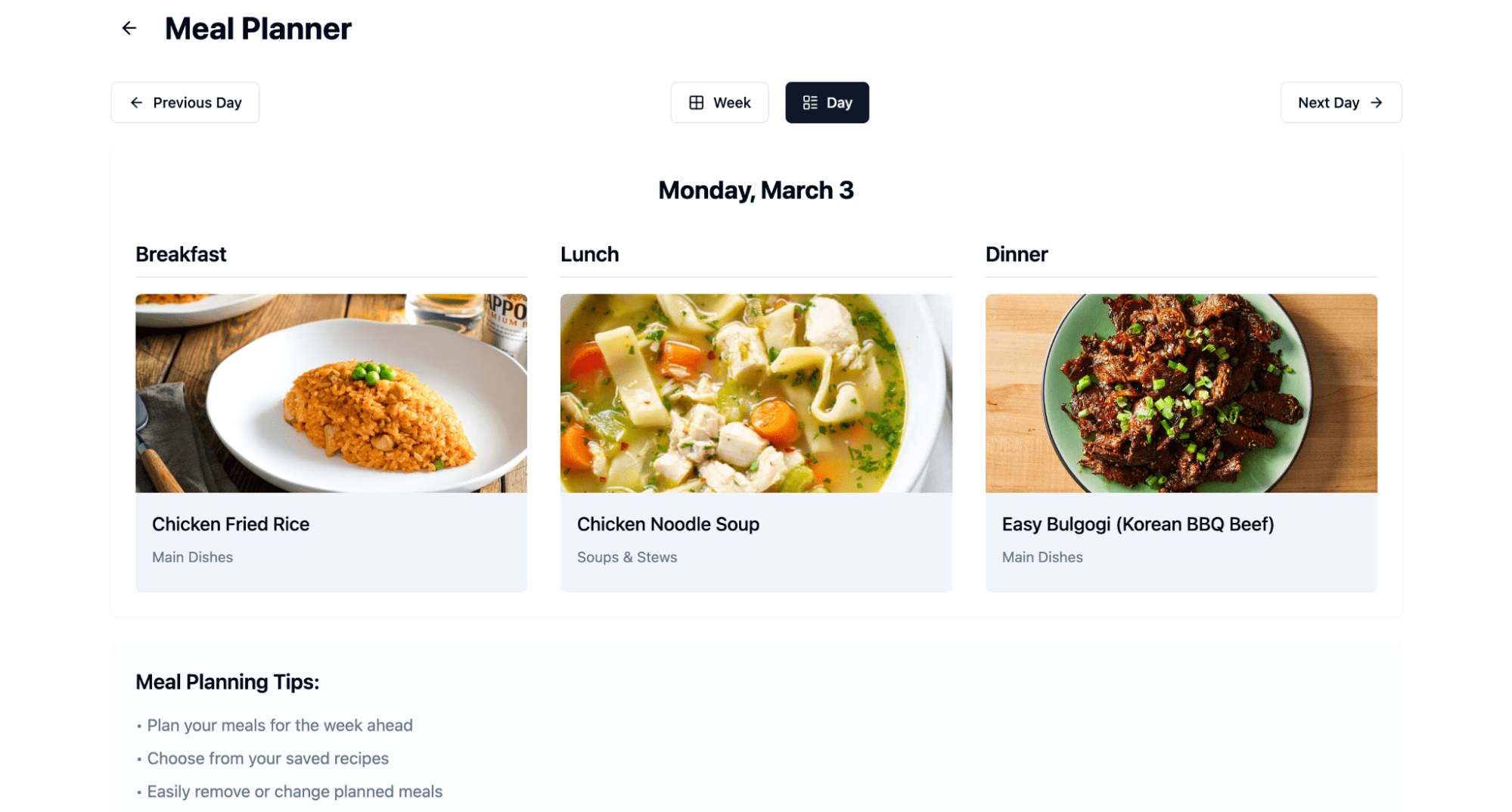Click the back arrow beside Meal Planner title
Image resolution: width=1512 pixels, height=812 pixels.
[x=129, y=28]
